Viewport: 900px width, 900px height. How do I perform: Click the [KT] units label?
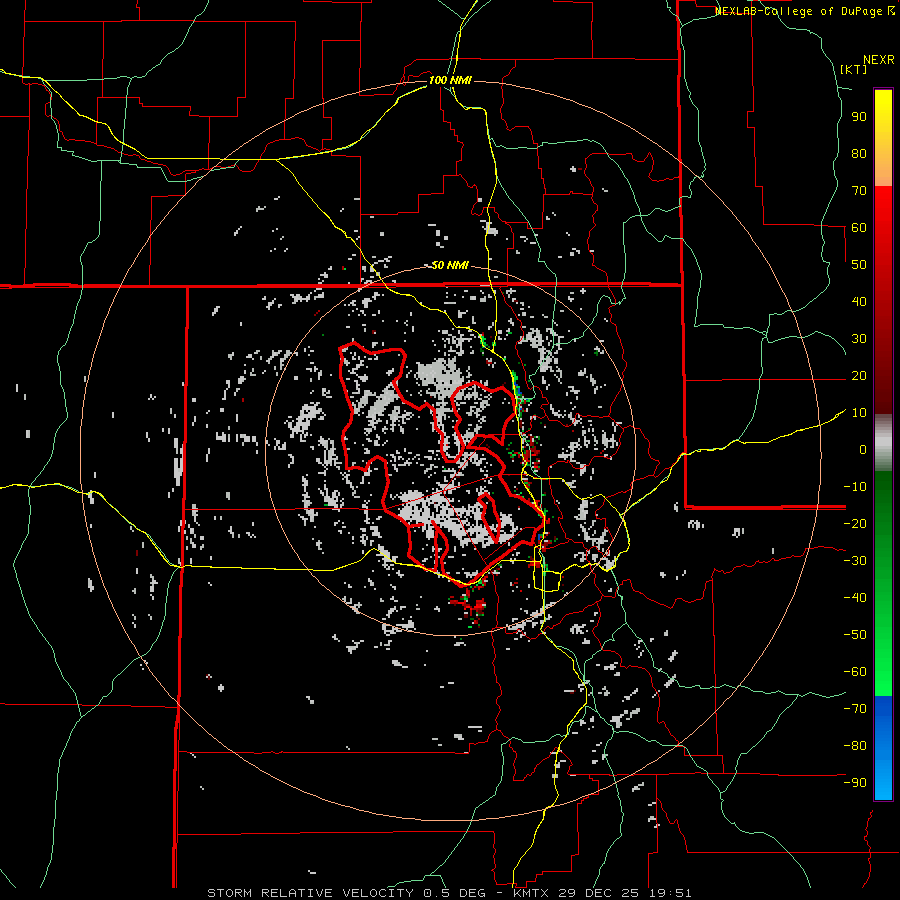(x=853, y=69)
